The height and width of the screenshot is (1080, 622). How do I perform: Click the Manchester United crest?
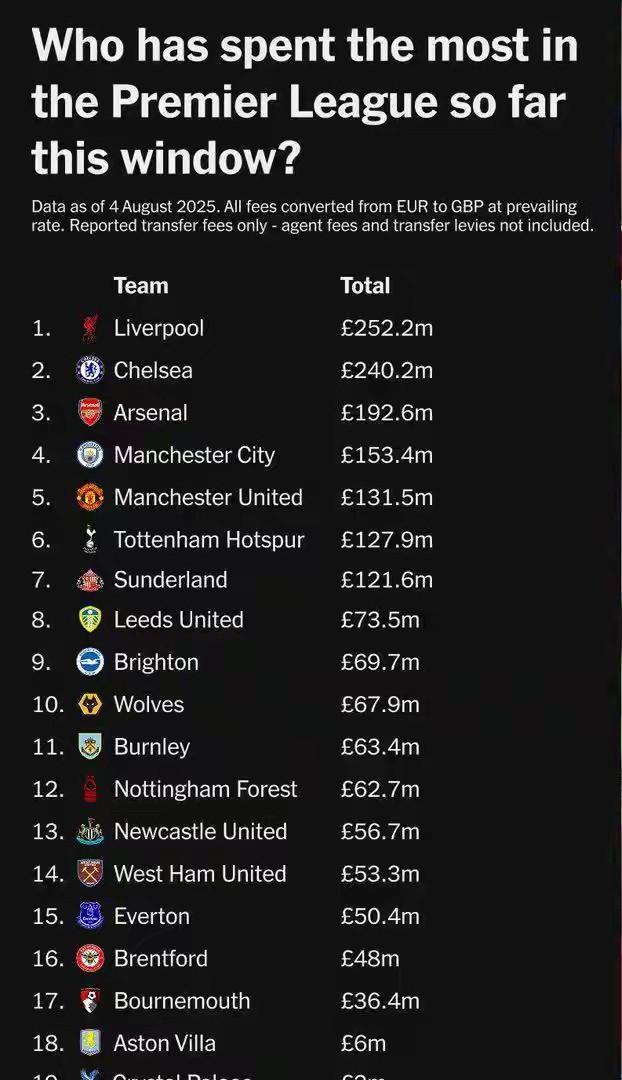[x=90, y=497]
